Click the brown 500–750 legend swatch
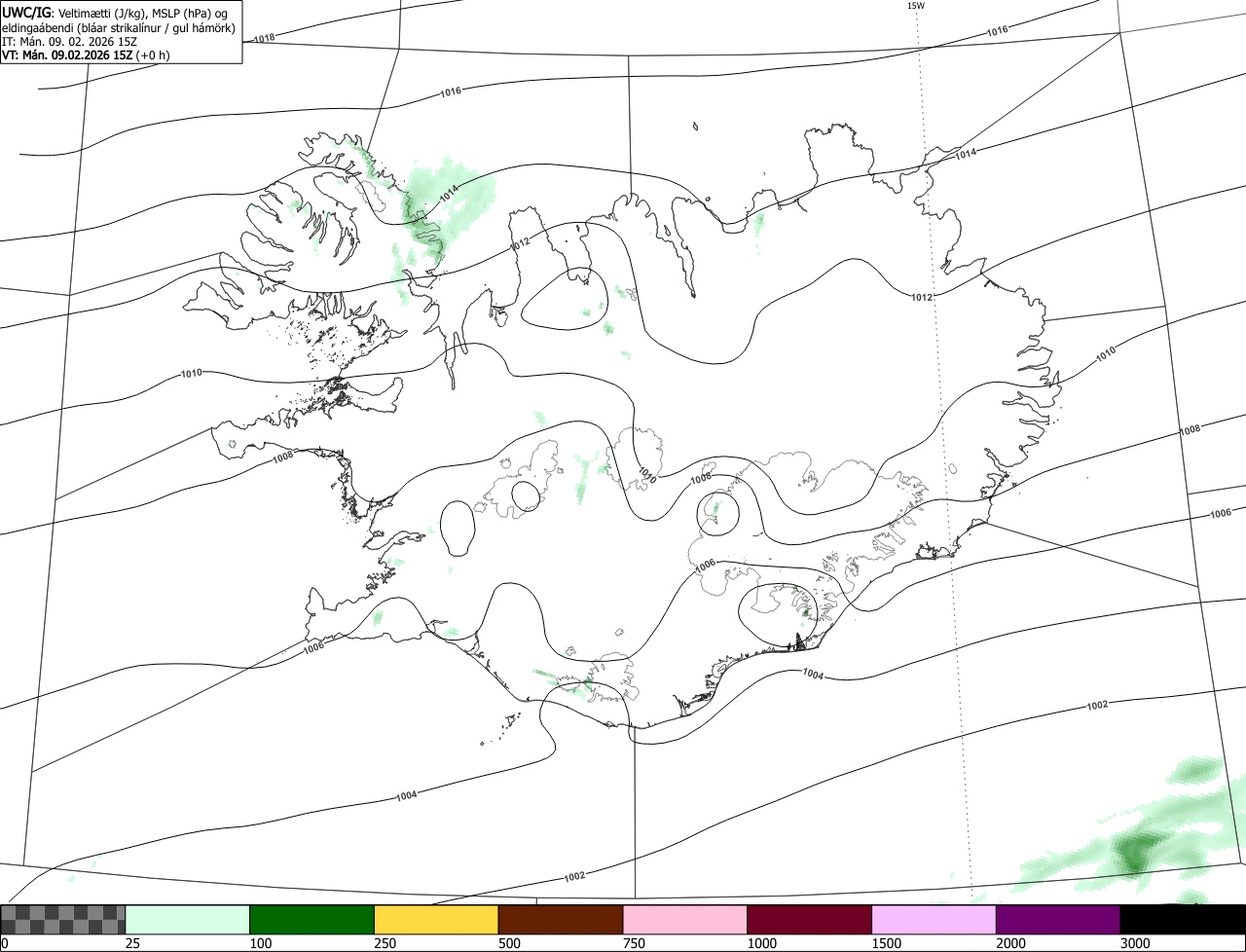 click(x=561, y=919)
